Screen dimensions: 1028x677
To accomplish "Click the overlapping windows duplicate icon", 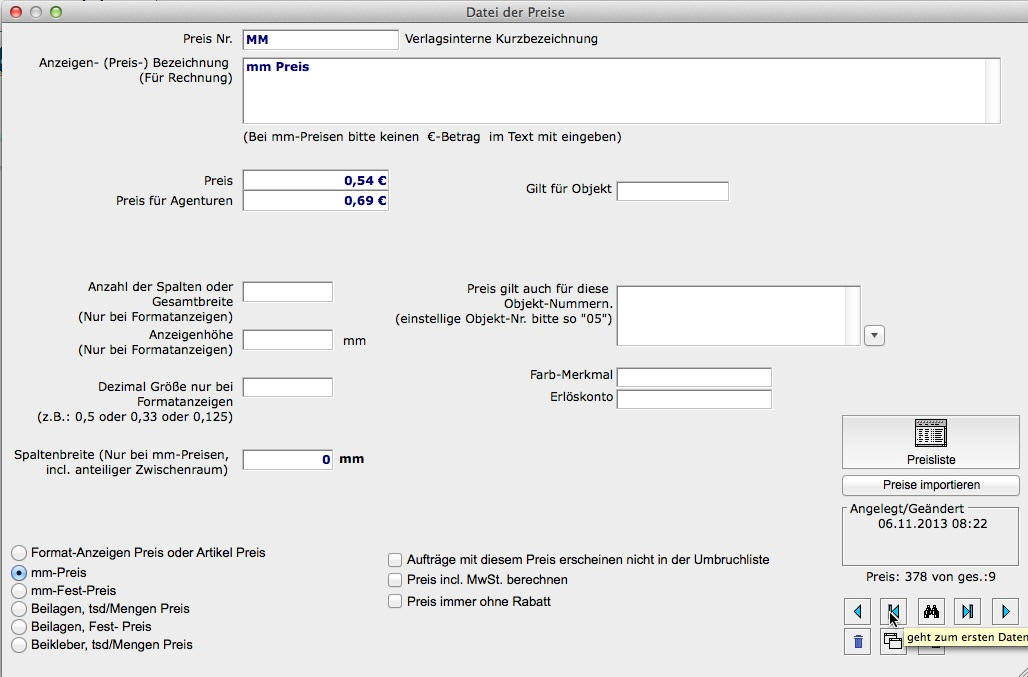I will click(x=892, y=643).
